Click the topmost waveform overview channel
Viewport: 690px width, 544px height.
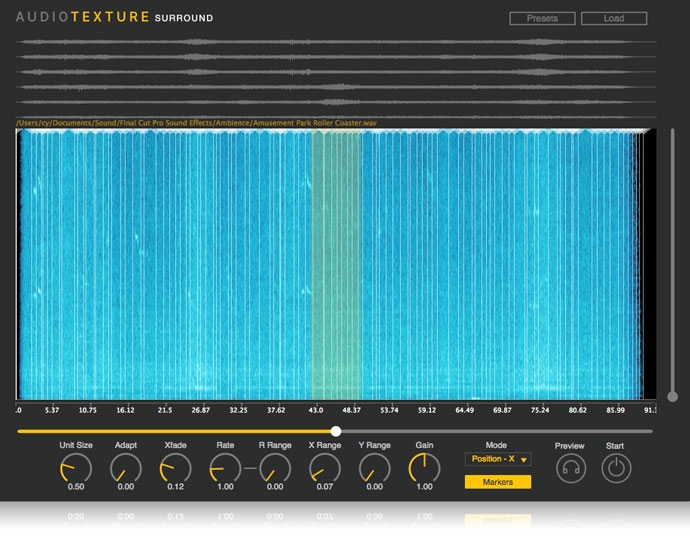coord(336,42)
